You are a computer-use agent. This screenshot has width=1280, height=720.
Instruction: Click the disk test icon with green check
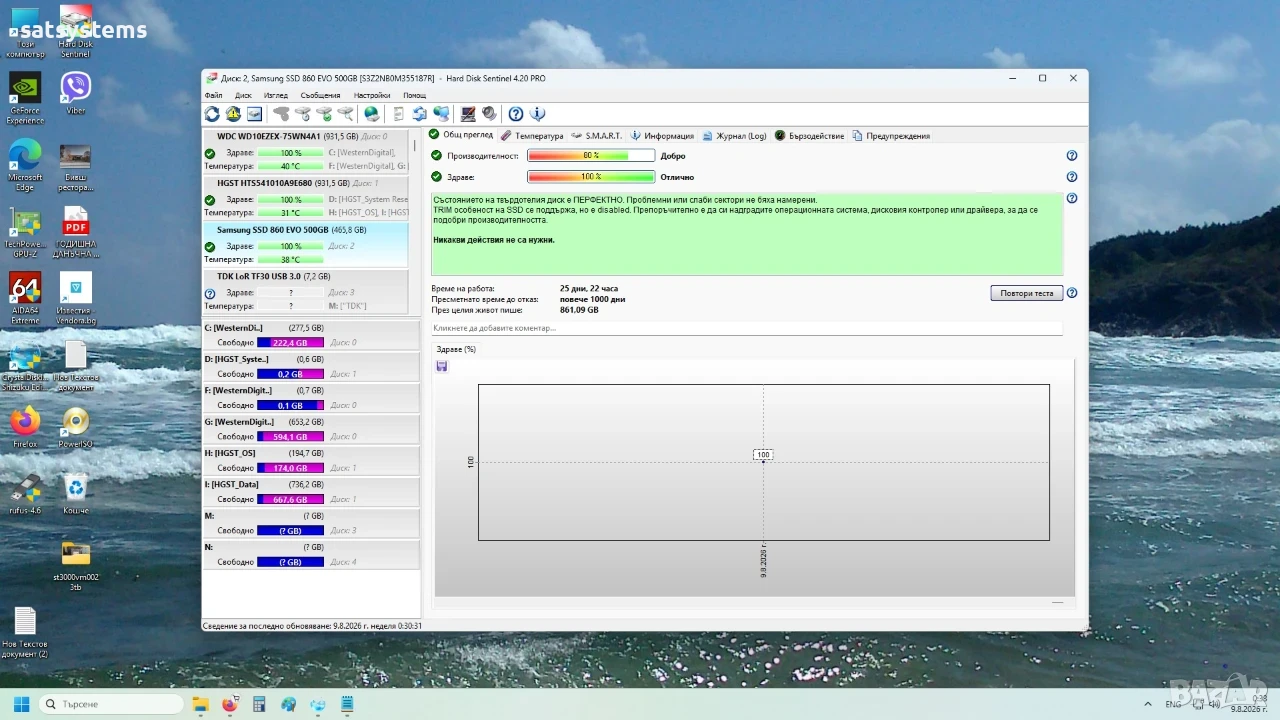pos(324,114)
